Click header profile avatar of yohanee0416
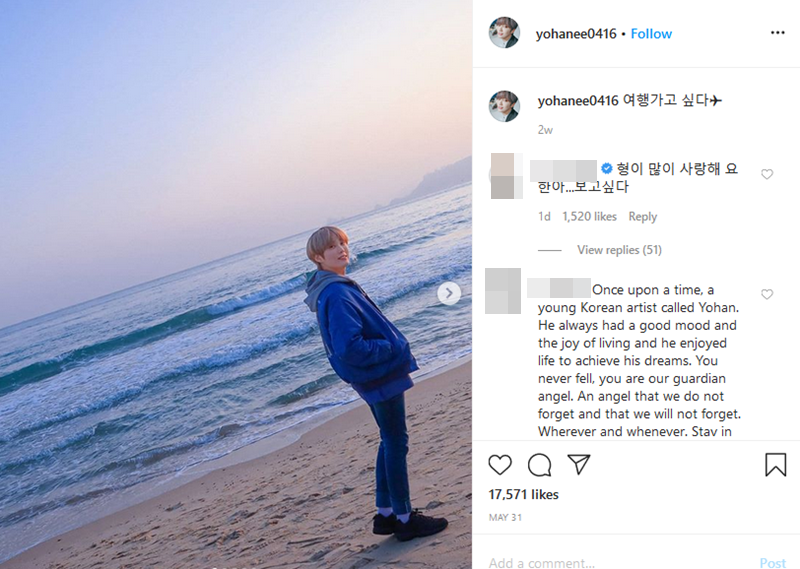The image size is (800, 569). 504,33
